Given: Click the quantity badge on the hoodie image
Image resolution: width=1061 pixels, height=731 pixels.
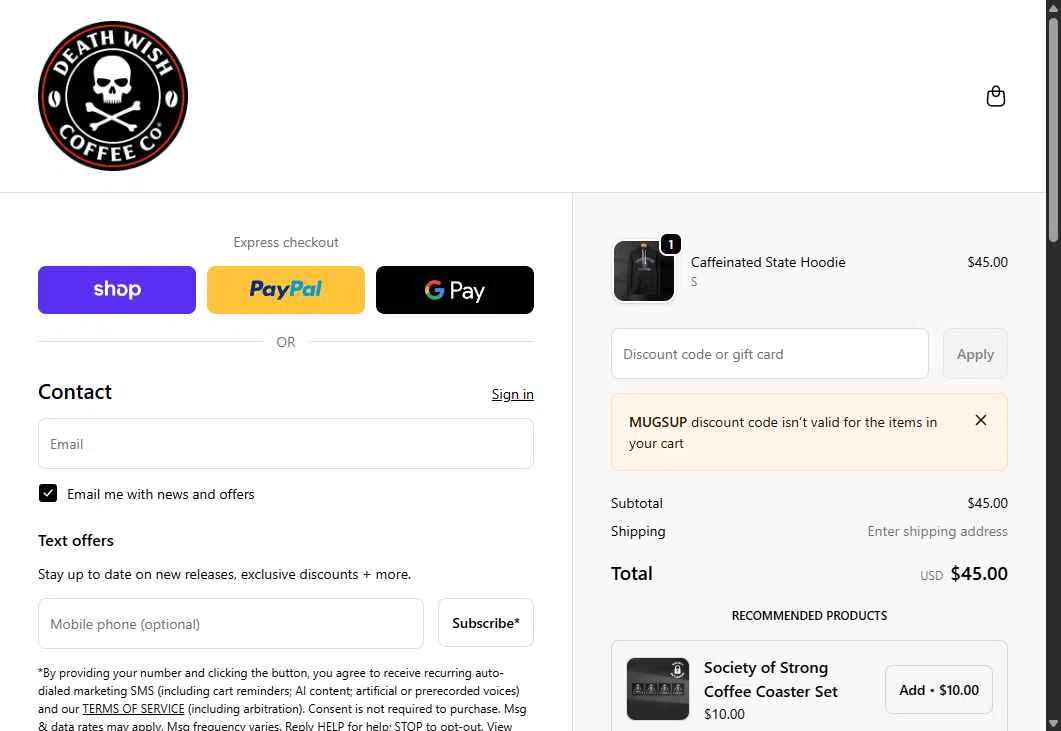Looking at the screenshot, I should tap(671, 244).
